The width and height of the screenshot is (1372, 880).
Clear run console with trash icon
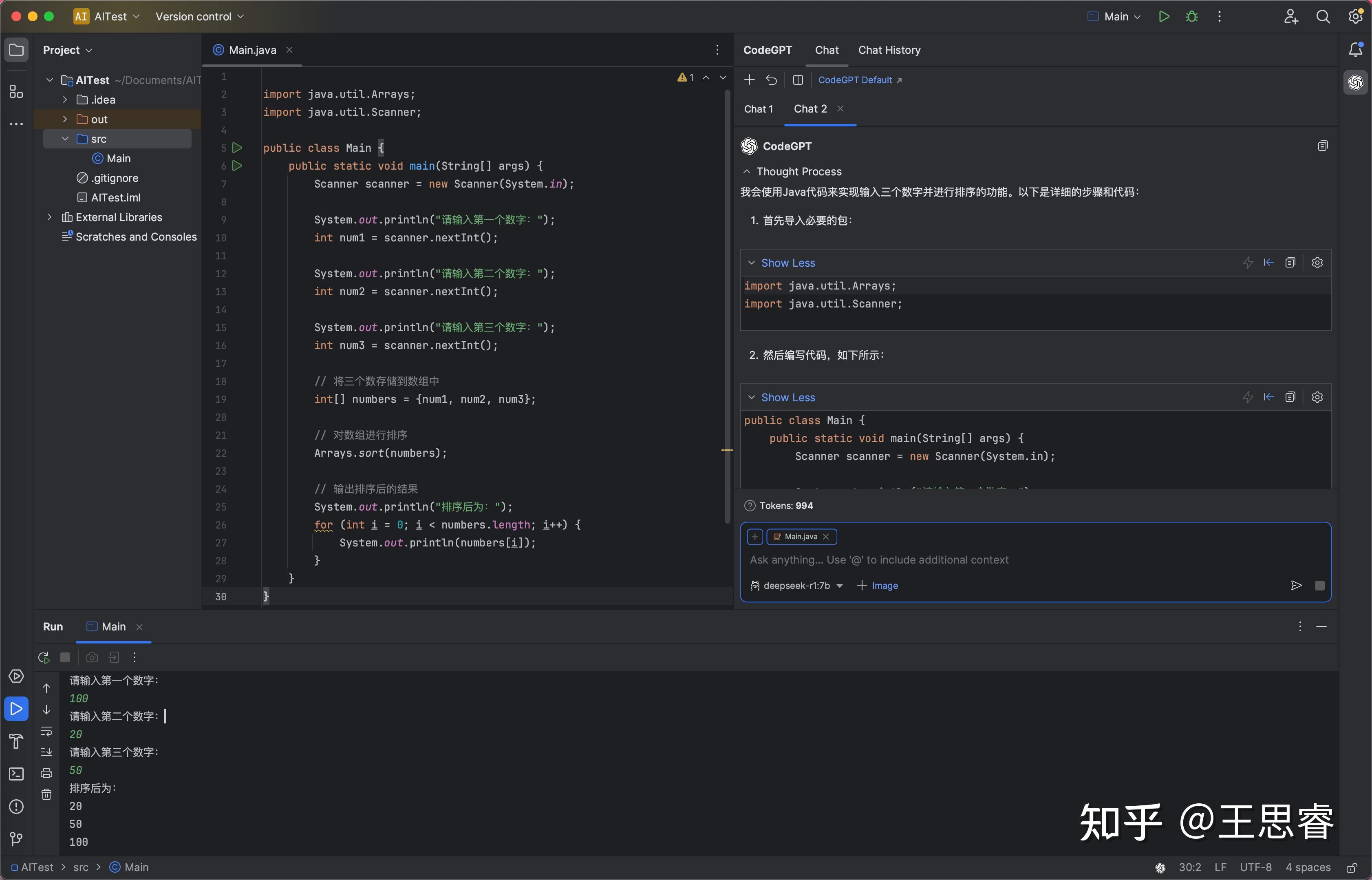(47, 794)
